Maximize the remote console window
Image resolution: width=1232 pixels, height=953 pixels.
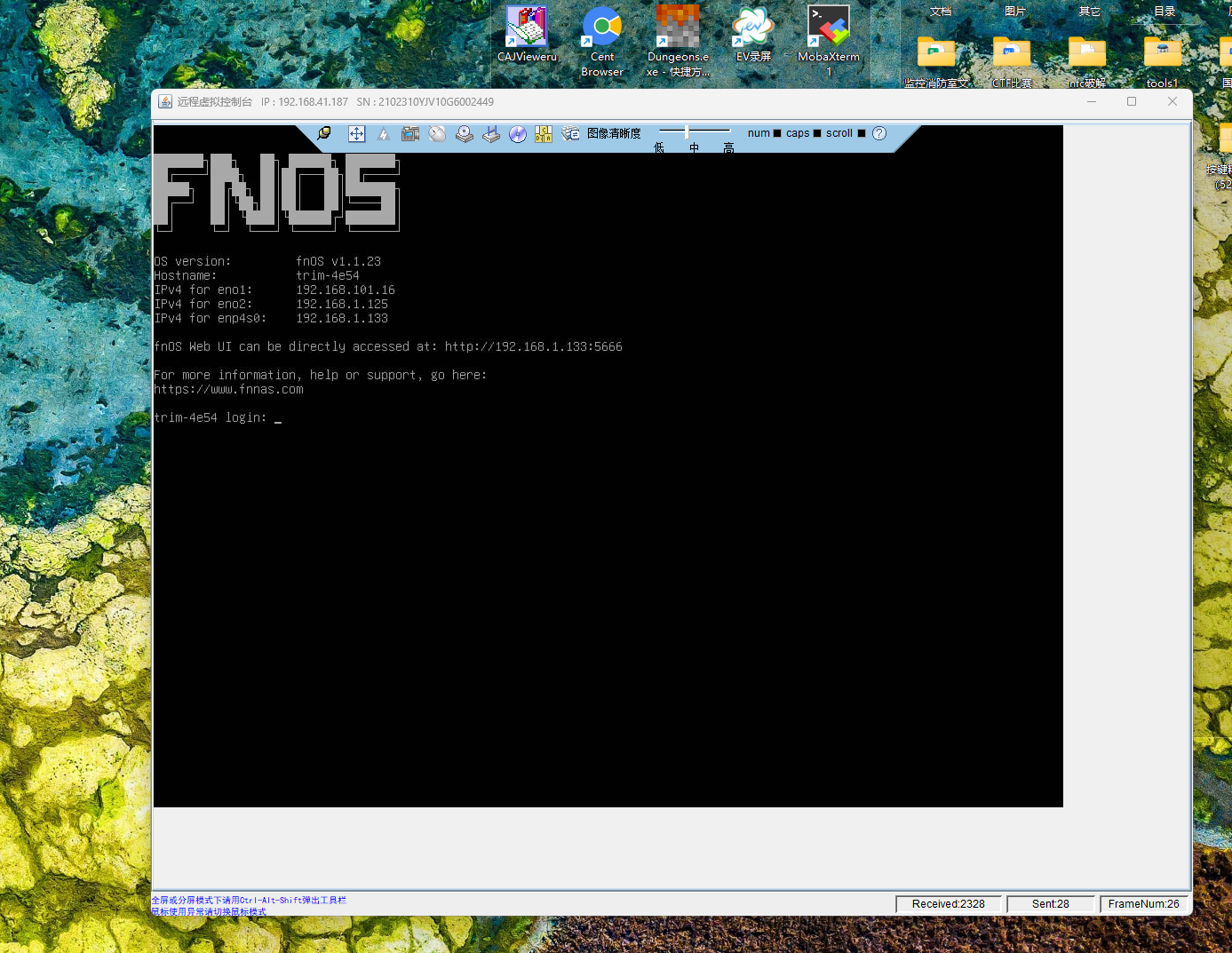(1132, 101)
